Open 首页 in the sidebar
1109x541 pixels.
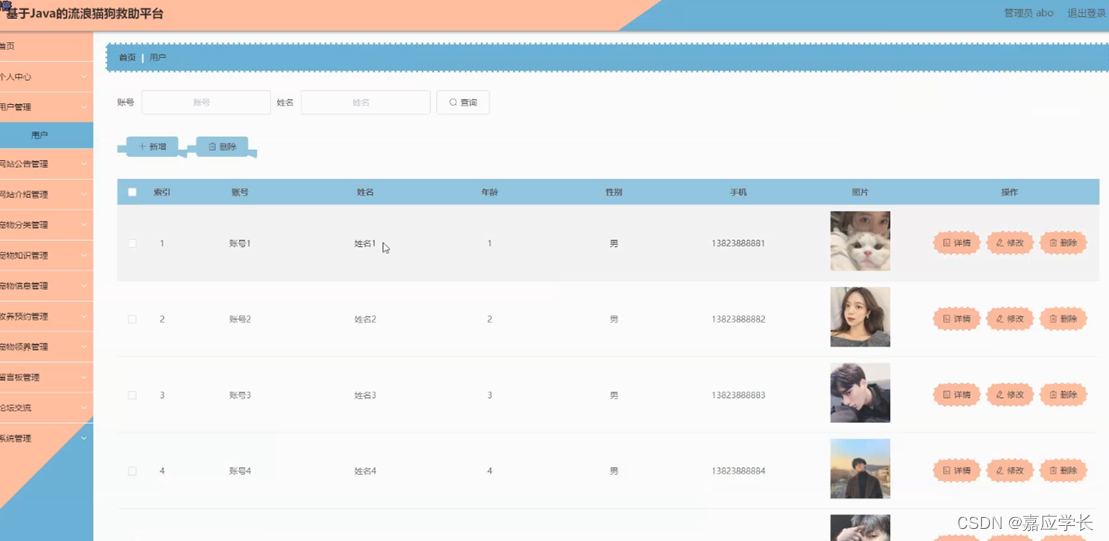[46, 46]
